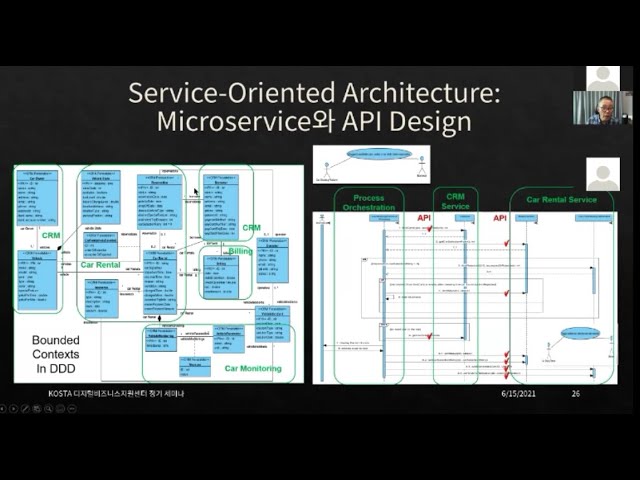Select top participant avatar thumbnail
The width and height of the screenshot is (640, 480).
pos(603,78)
